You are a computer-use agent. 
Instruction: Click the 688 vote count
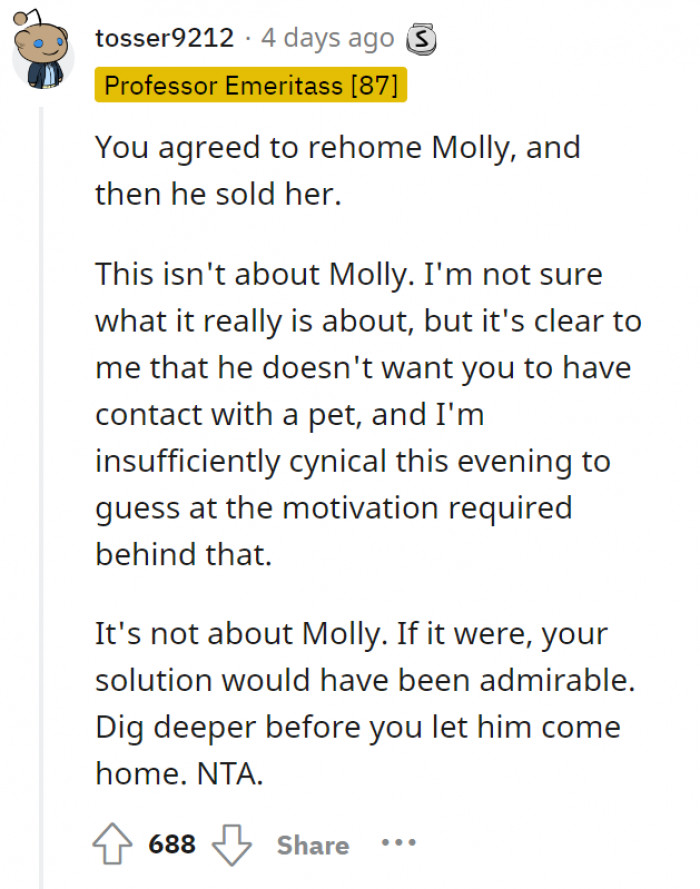click(x=172, y=845)
